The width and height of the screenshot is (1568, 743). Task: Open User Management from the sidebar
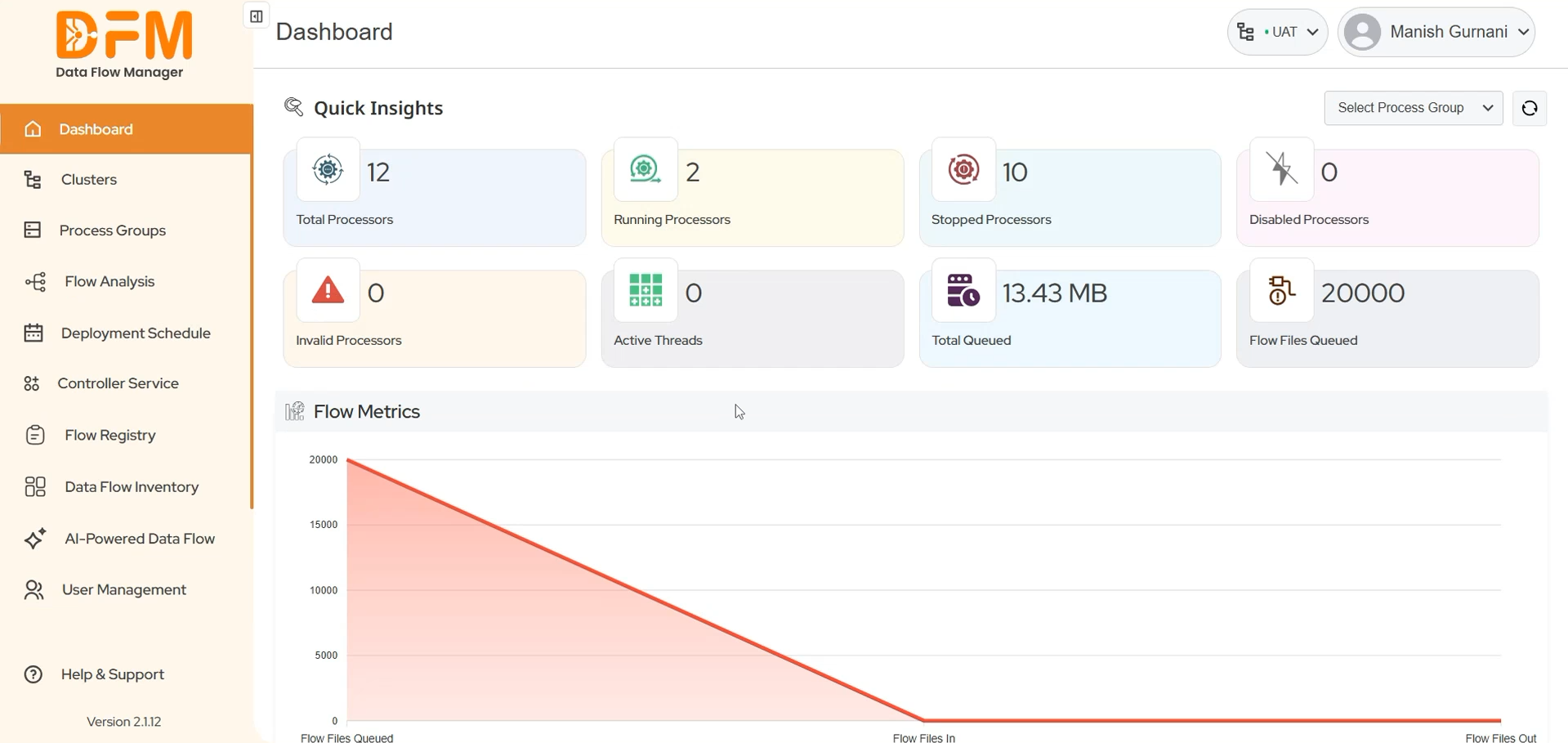pos(123,589)
